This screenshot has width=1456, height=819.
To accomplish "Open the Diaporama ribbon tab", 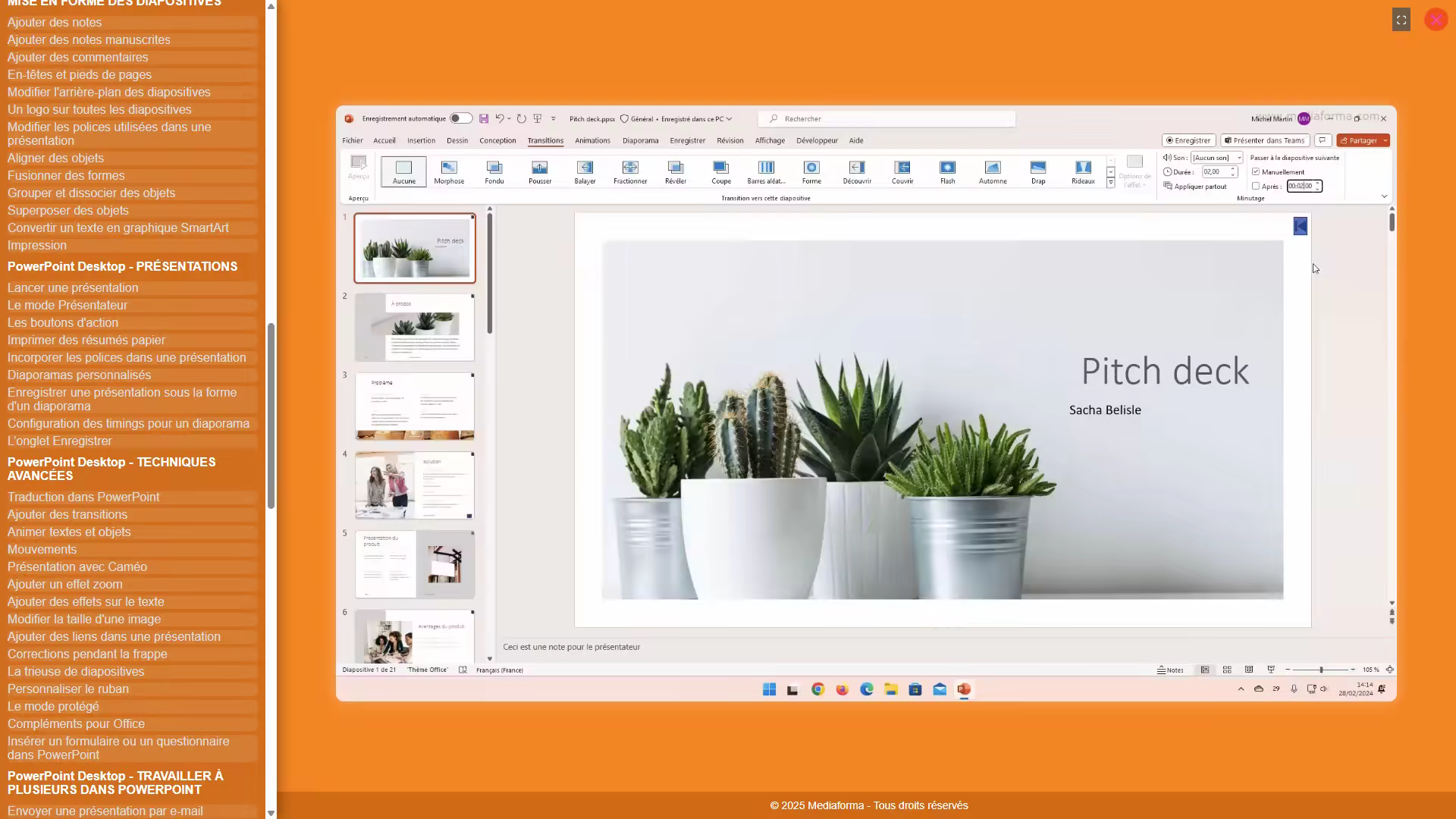I will click(640, 141).
